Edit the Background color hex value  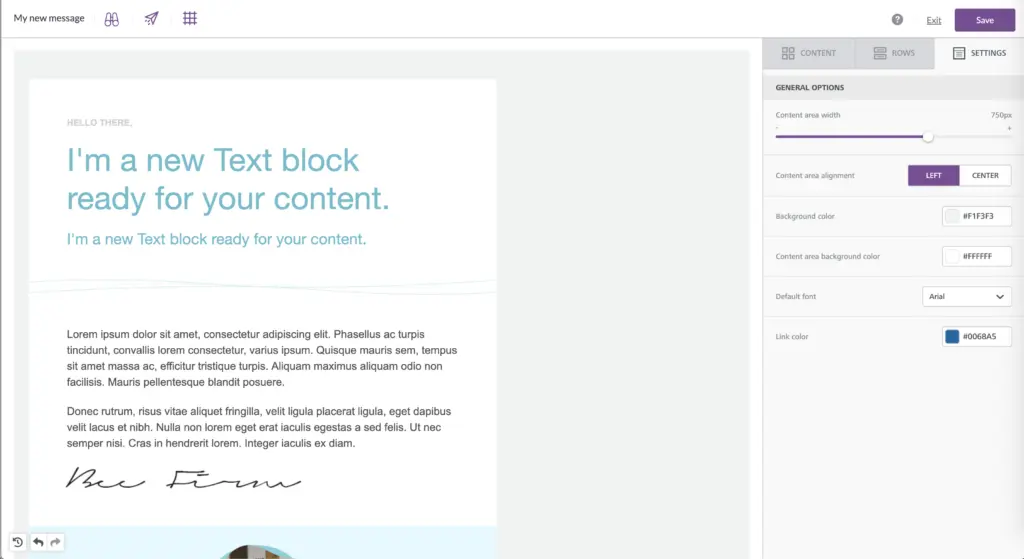[x=978, y=216]
